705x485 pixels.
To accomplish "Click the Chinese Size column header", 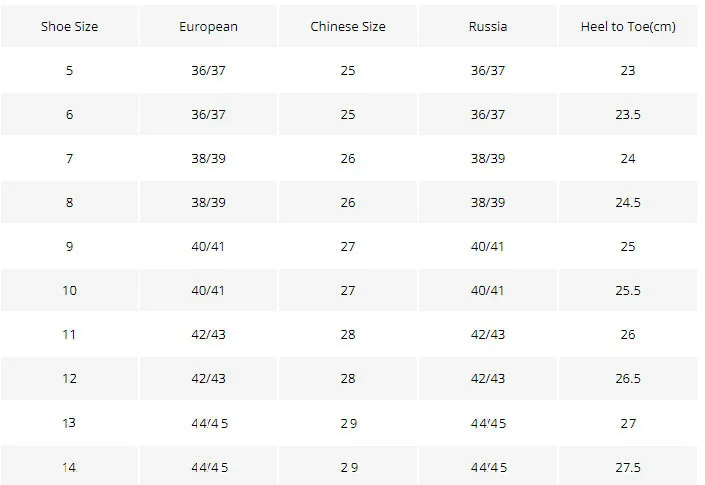I will (x=348, y=27).
